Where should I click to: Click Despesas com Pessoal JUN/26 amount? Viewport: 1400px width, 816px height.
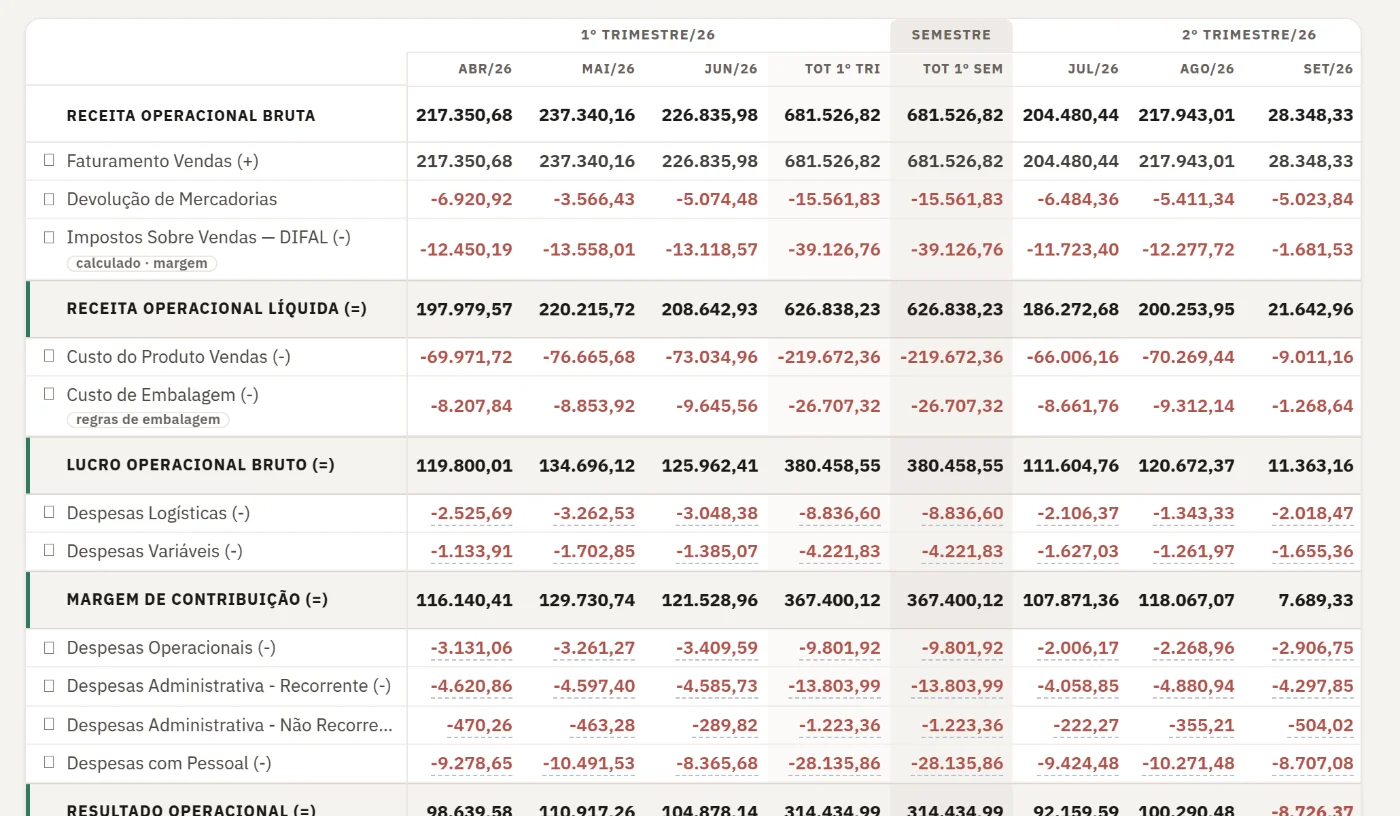coord(717,764)
